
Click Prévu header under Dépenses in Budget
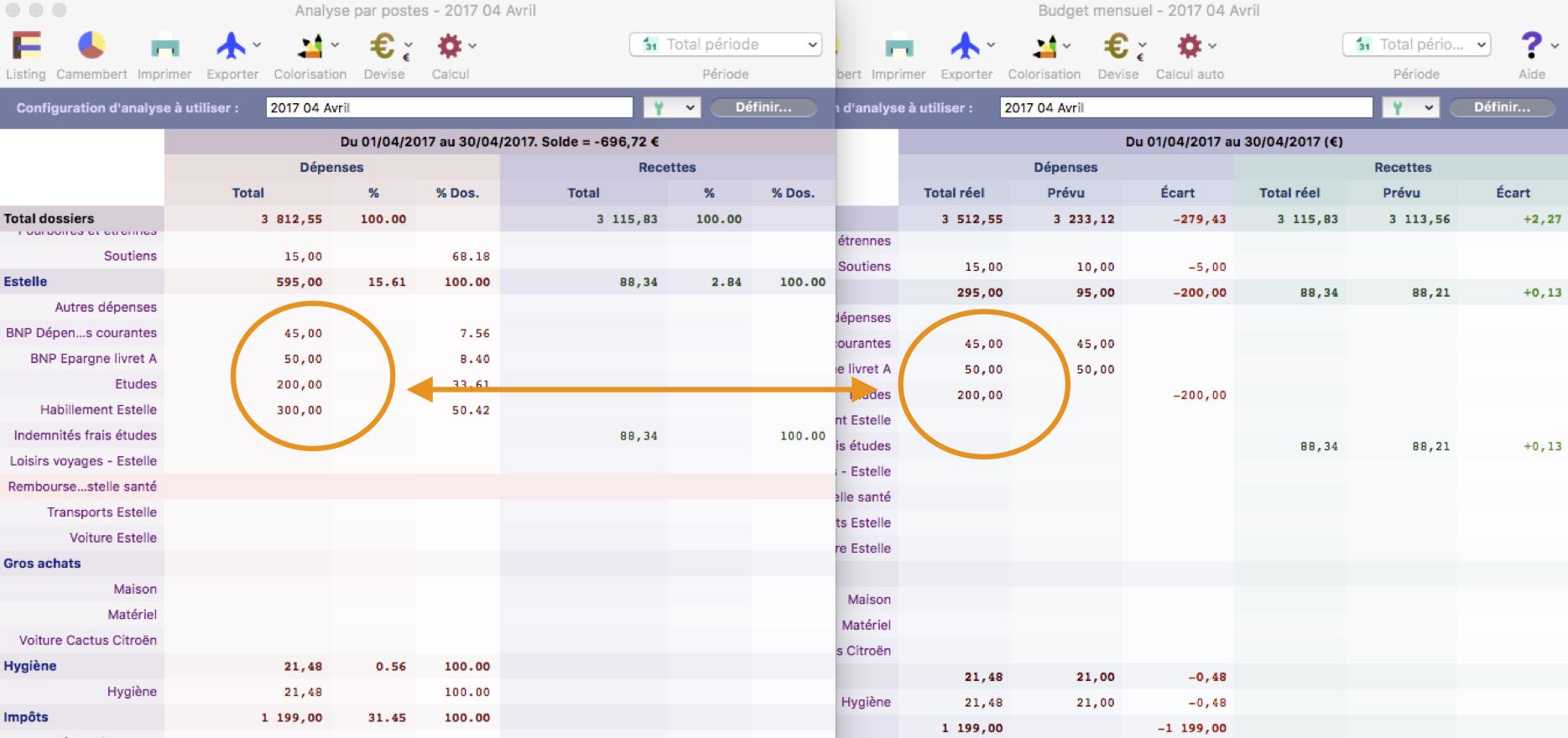[x=1065, y=193]
